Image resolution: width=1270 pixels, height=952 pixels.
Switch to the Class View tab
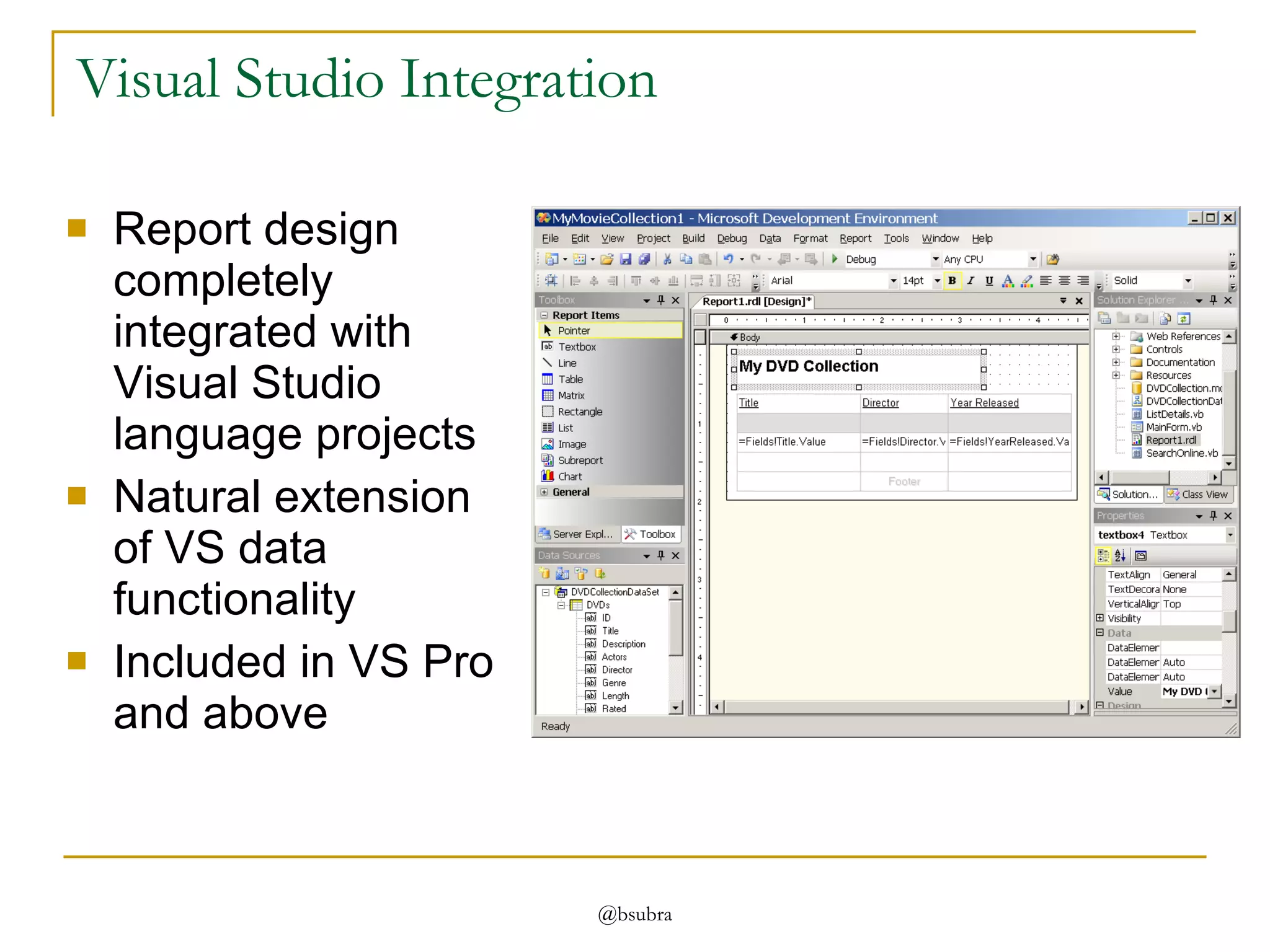pyautogui.click(x=1197, y=495)
